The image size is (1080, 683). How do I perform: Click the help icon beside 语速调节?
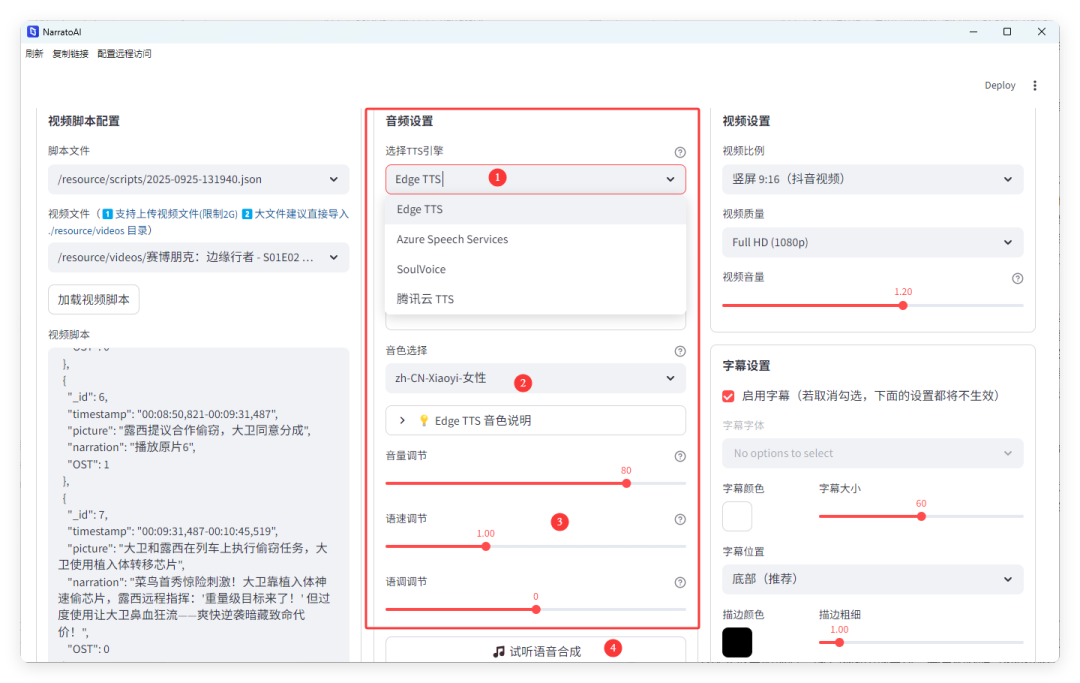click(x=680, y=519)
